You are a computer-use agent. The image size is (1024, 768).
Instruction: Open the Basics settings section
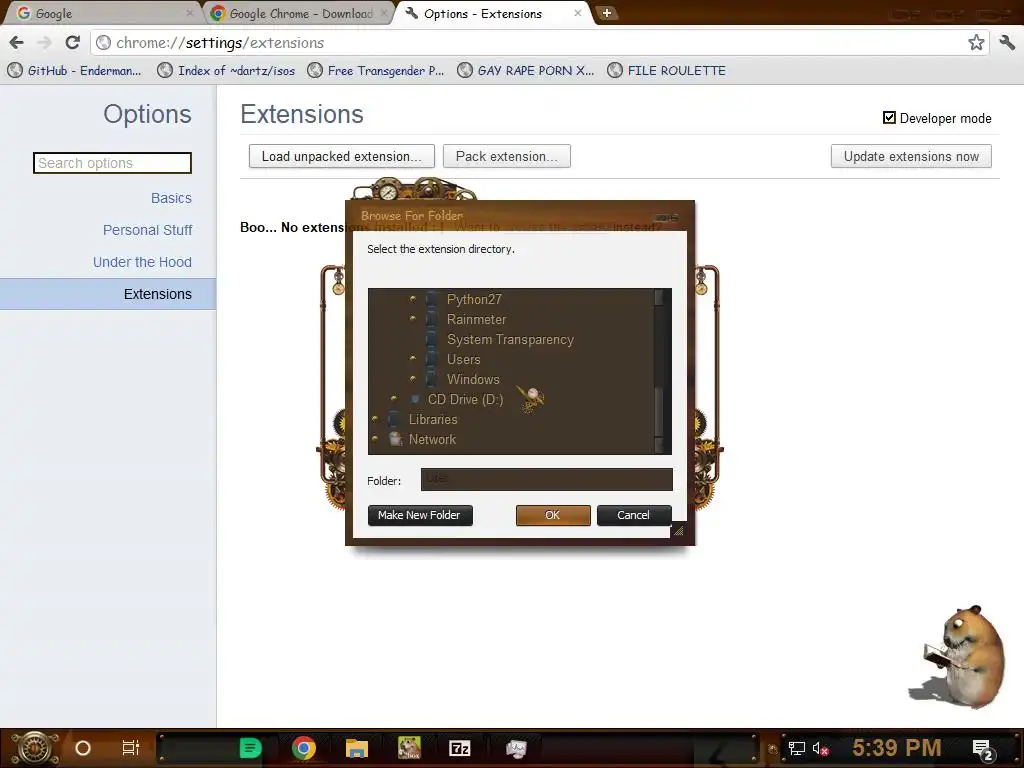point(171,198)
